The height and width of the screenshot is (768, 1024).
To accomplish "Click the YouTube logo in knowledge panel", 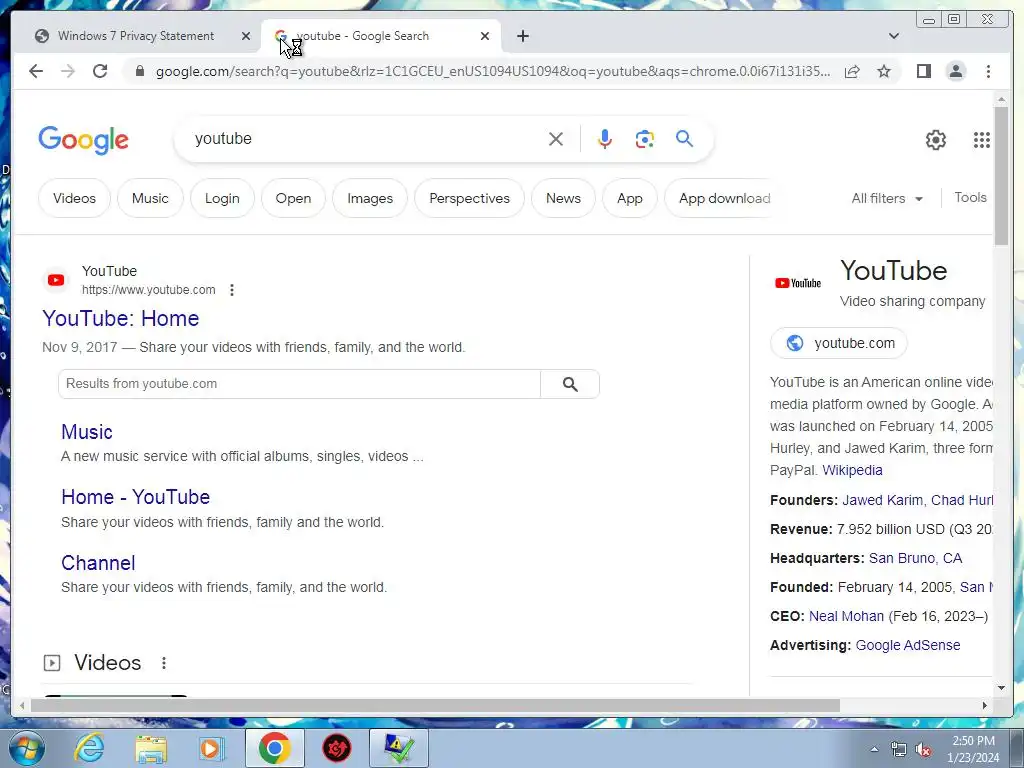I will [797, 283].
